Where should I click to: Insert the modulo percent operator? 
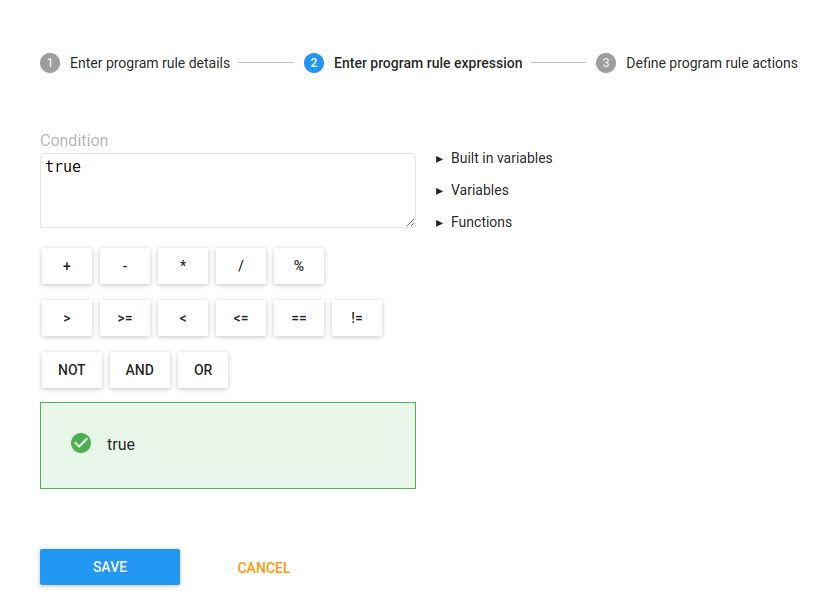click(x=299, y=266)
